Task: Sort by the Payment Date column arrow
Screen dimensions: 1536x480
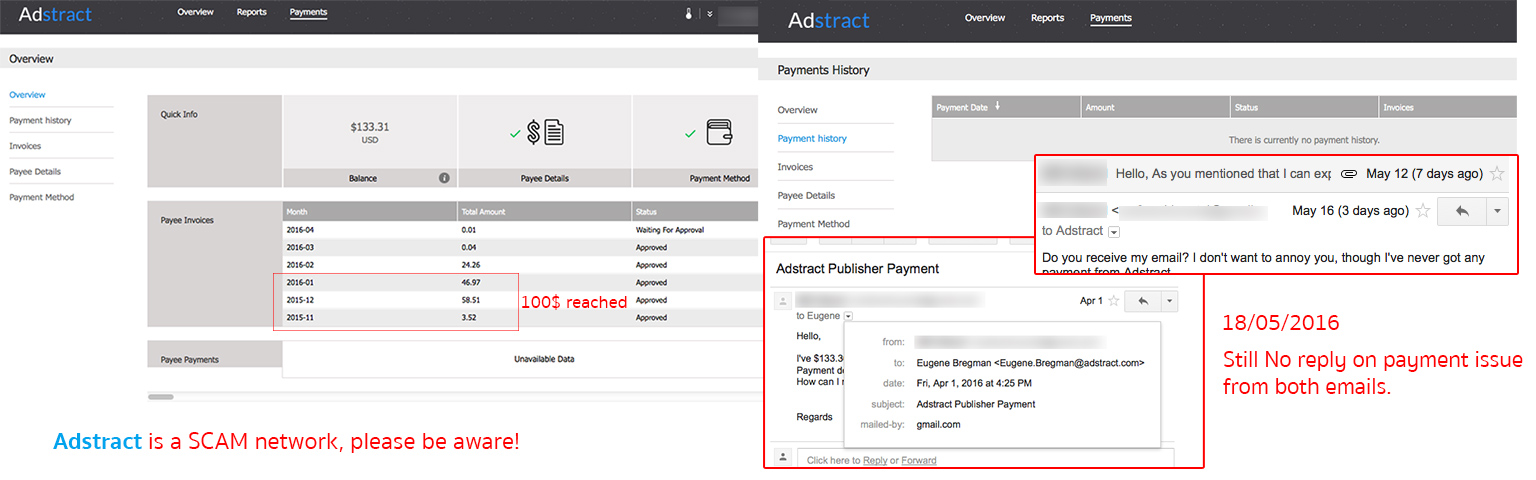Action: coord(997,107)
